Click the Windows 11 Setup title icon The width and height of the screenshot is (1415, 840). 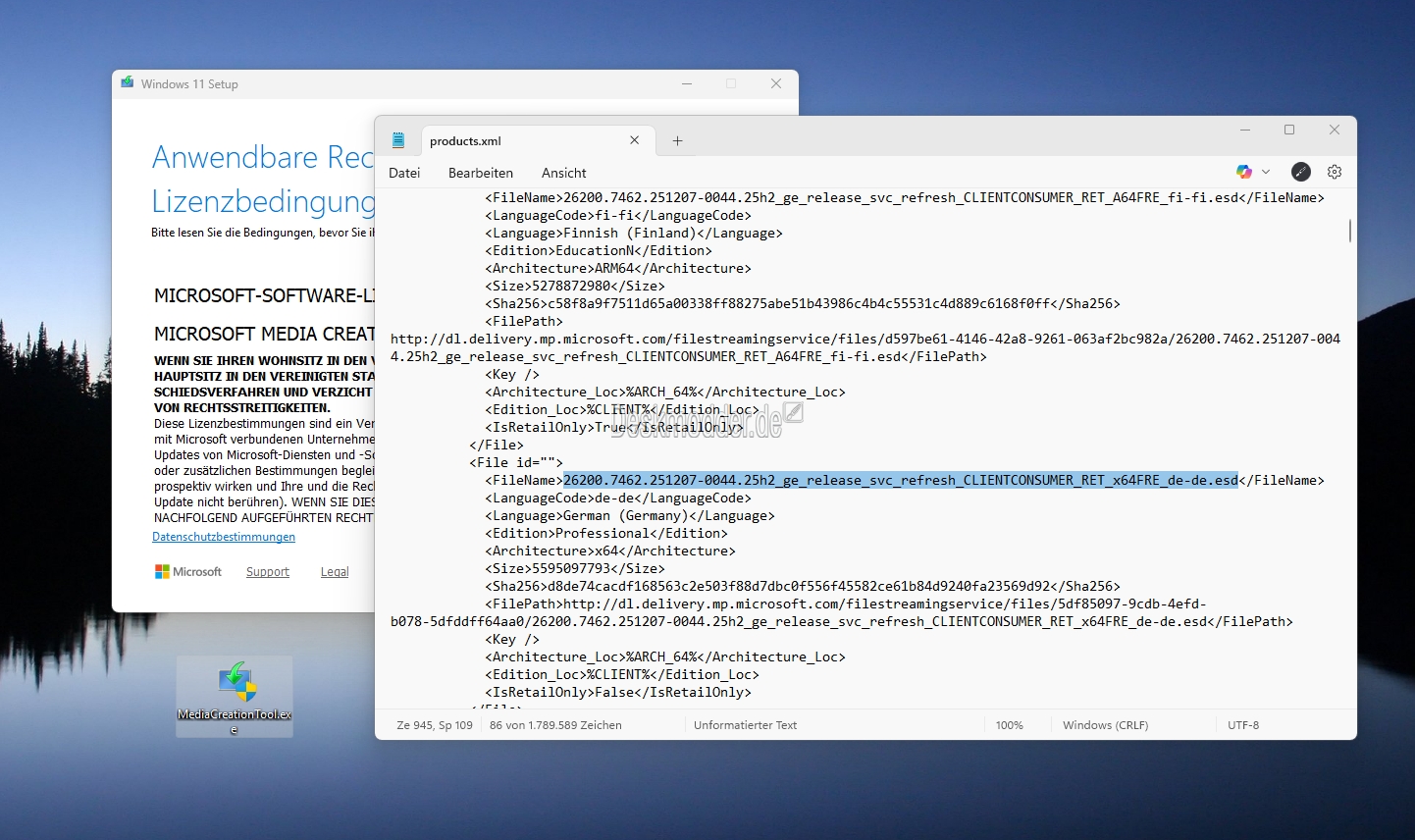click(x=128, y=83)
